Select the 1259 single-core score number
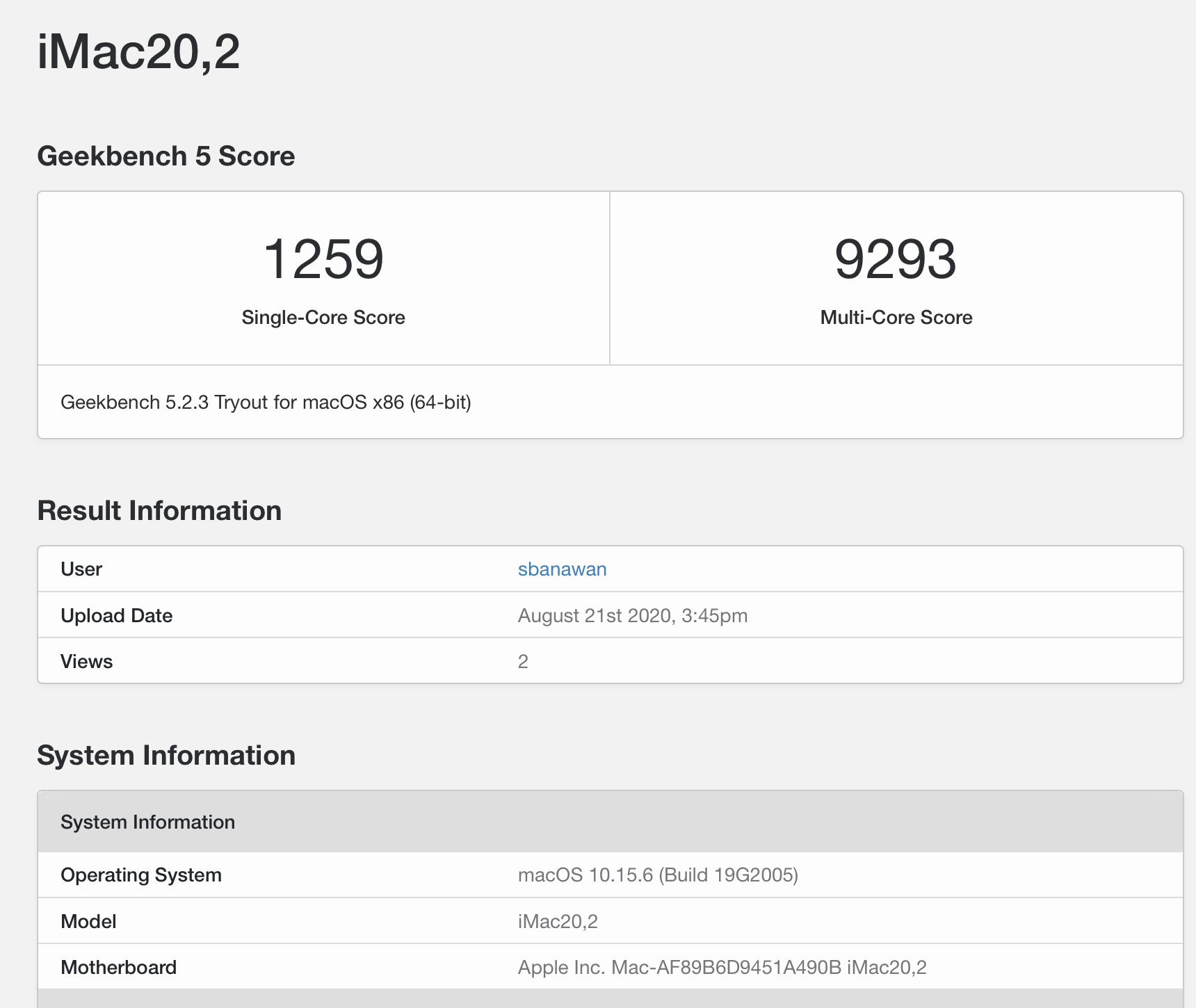Screen dimensions: 1196x1008 click(x=323, y=259)
